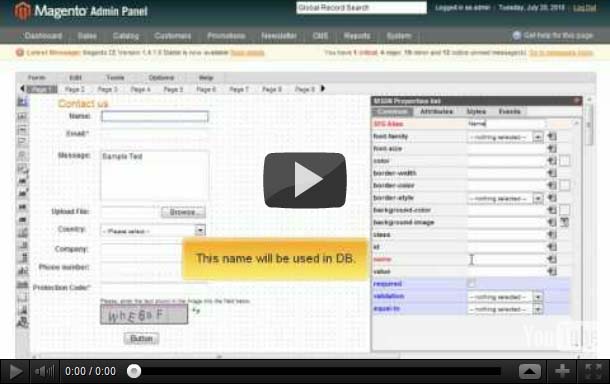Click the apply icon beside the name property
The width and height of the screenshot is (610, 384).
[x=552, y=259]
